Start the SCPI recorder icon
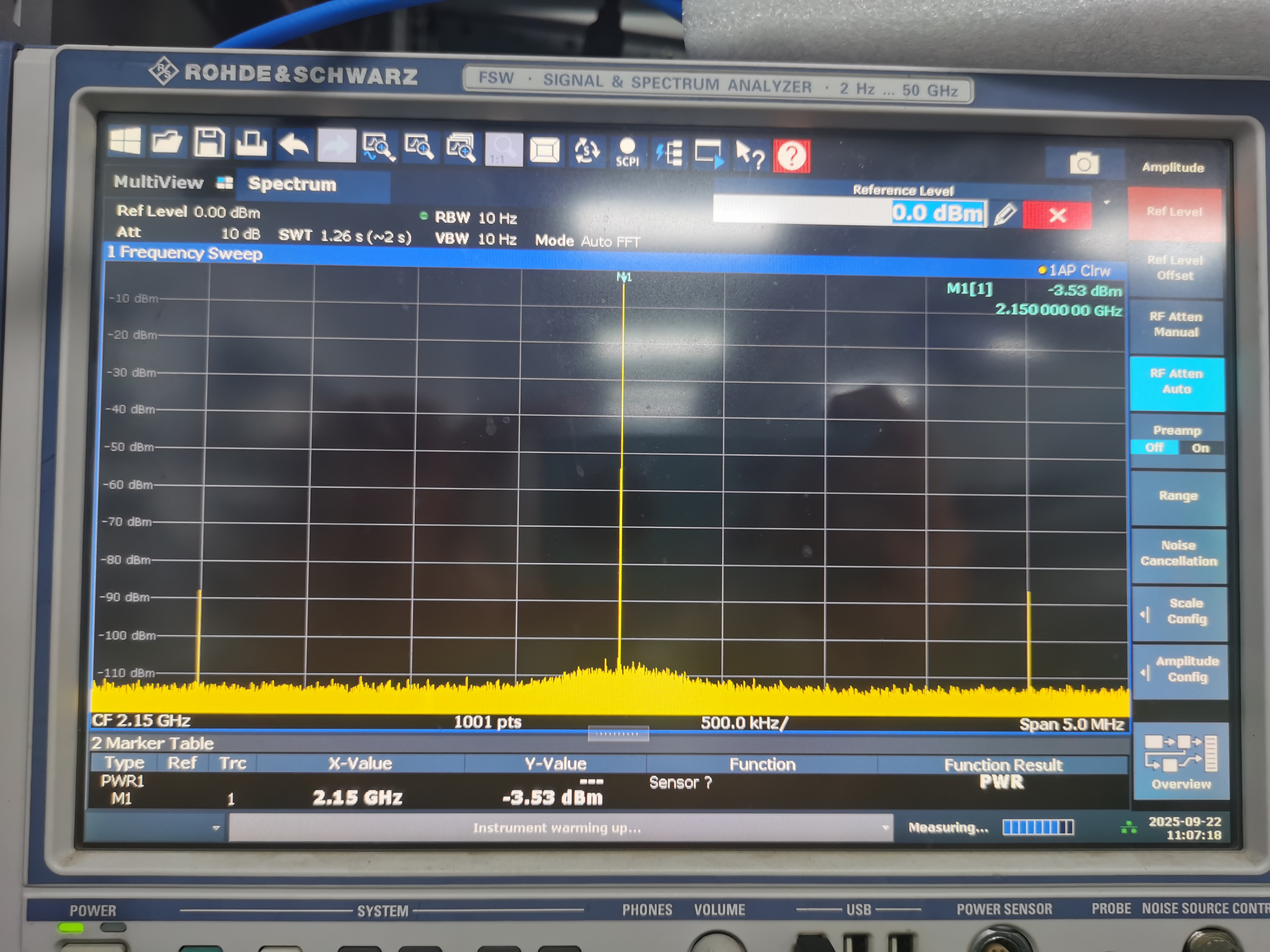 coord(628,153)
